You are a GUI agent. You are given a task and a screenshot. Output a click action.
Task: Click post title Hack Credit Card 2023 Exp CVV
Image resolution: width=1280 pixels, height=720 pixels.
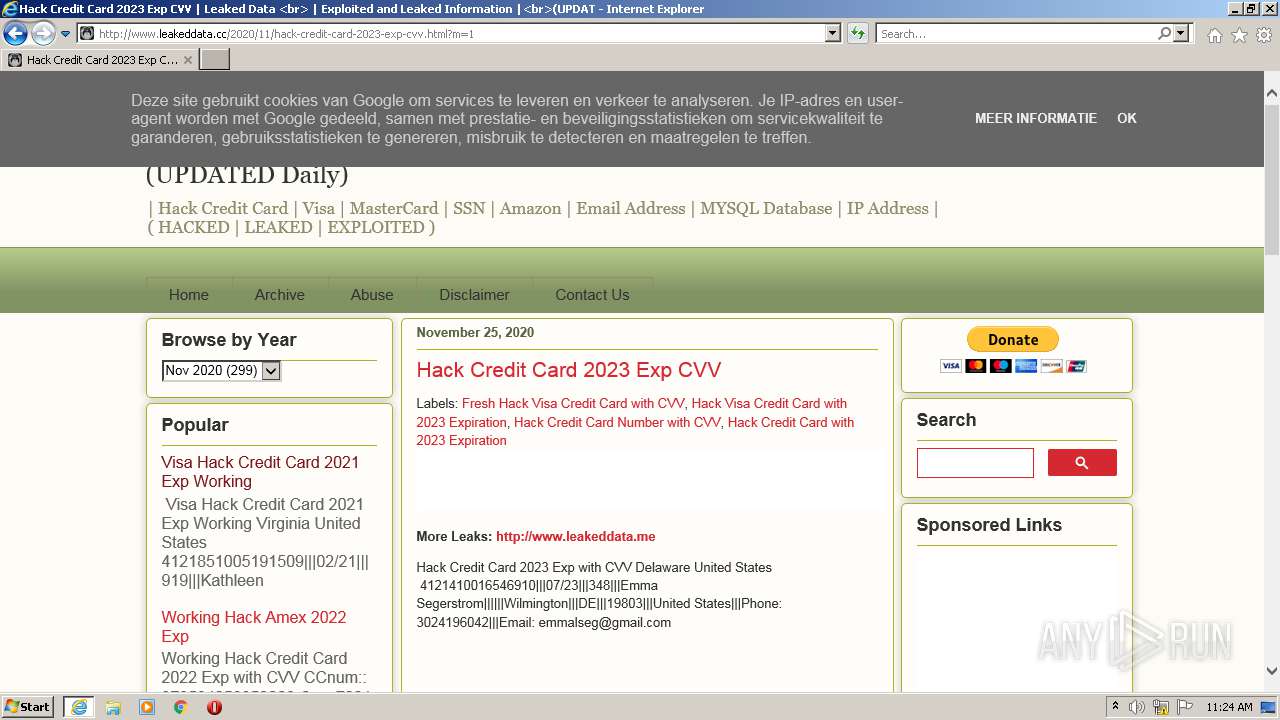coord(569,369)
